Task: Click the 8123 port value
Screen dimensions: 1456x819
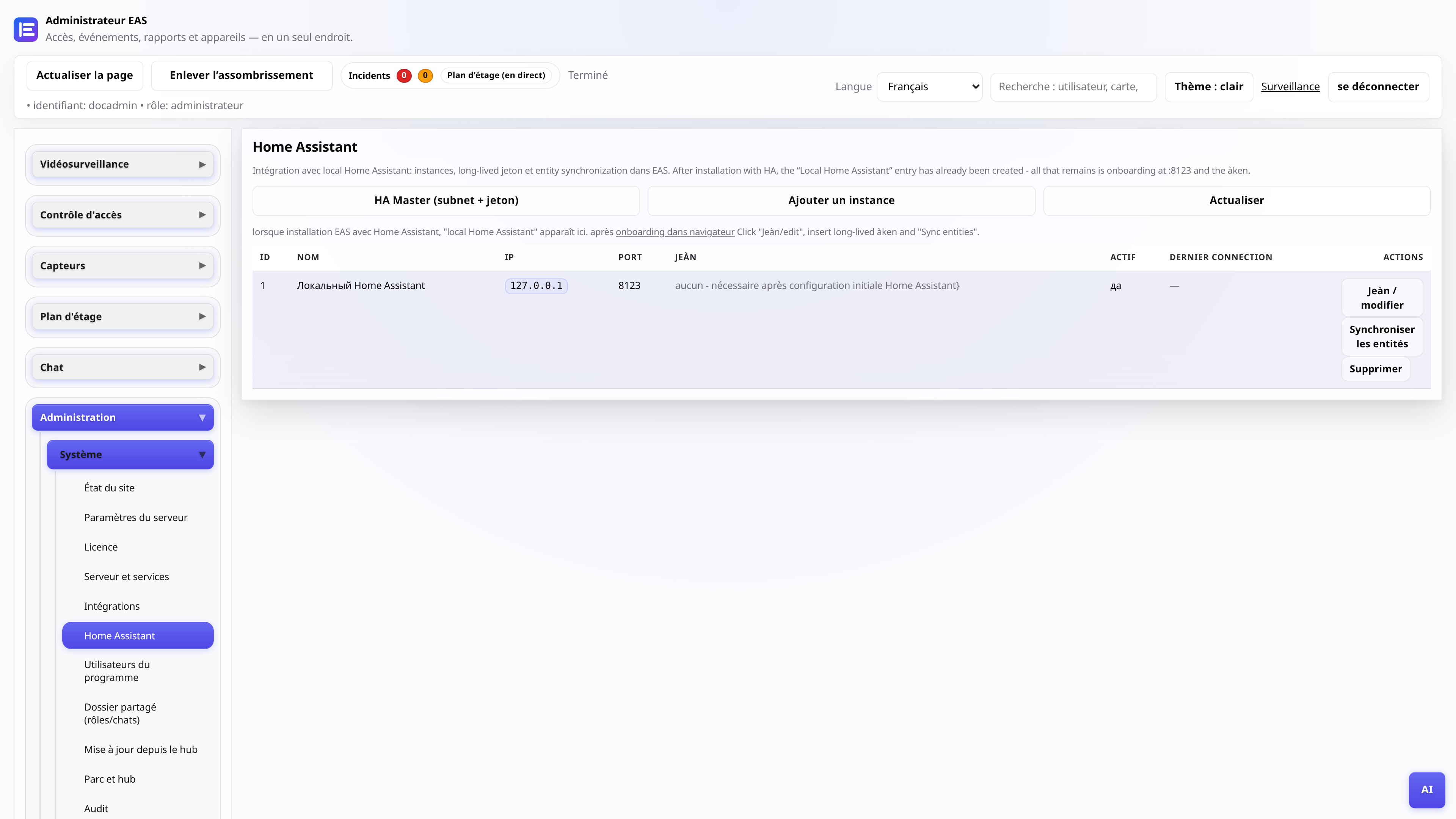Action: tap(629, 286)
